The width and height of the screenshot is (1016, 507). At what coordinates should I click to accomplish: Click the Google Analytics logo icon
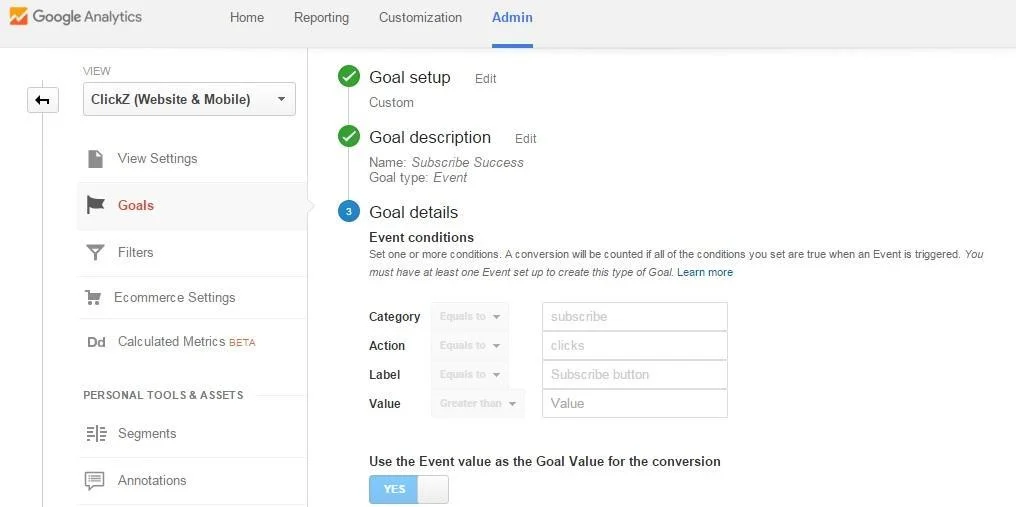coord(18,17)
